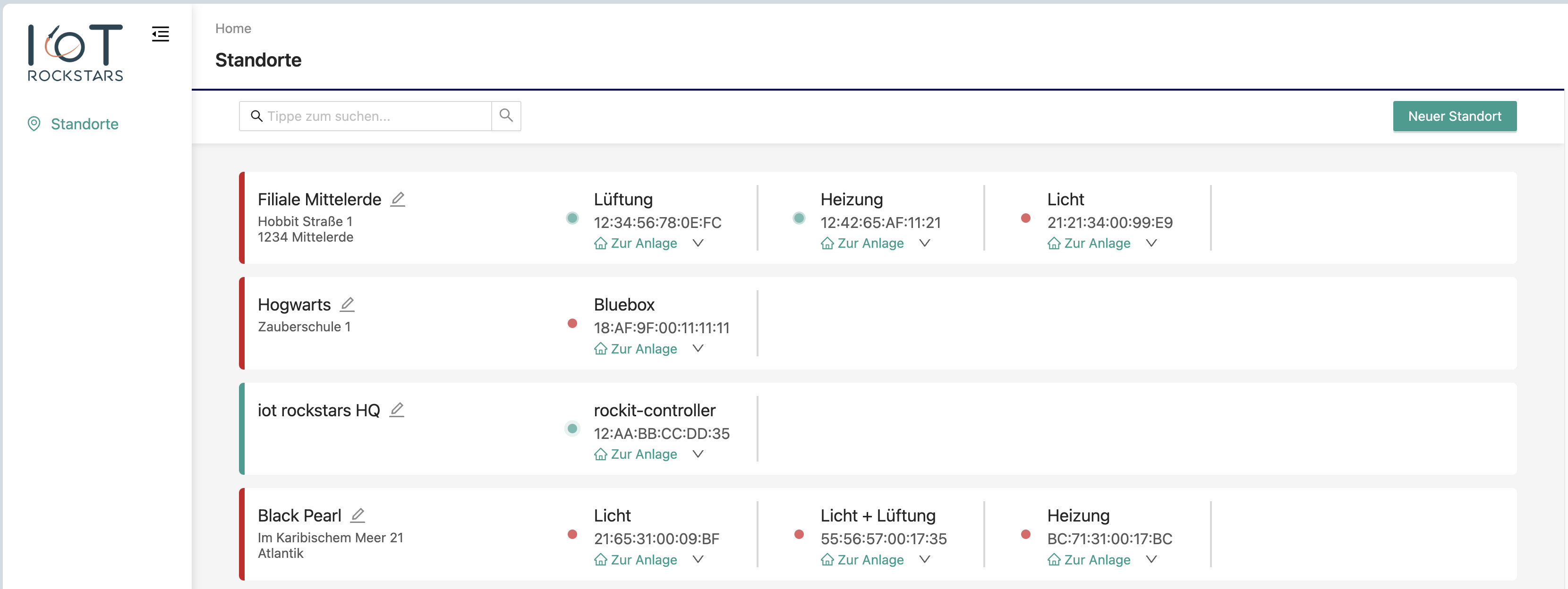
Task: Click Heizung status dot in Black Pearl
Action: tap(1026, 534)
